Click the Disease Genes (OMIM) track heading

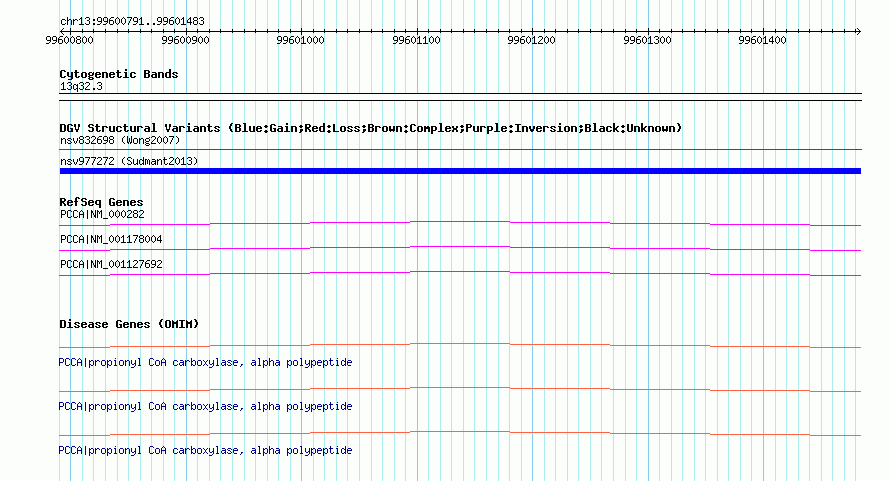coord(129,324)
